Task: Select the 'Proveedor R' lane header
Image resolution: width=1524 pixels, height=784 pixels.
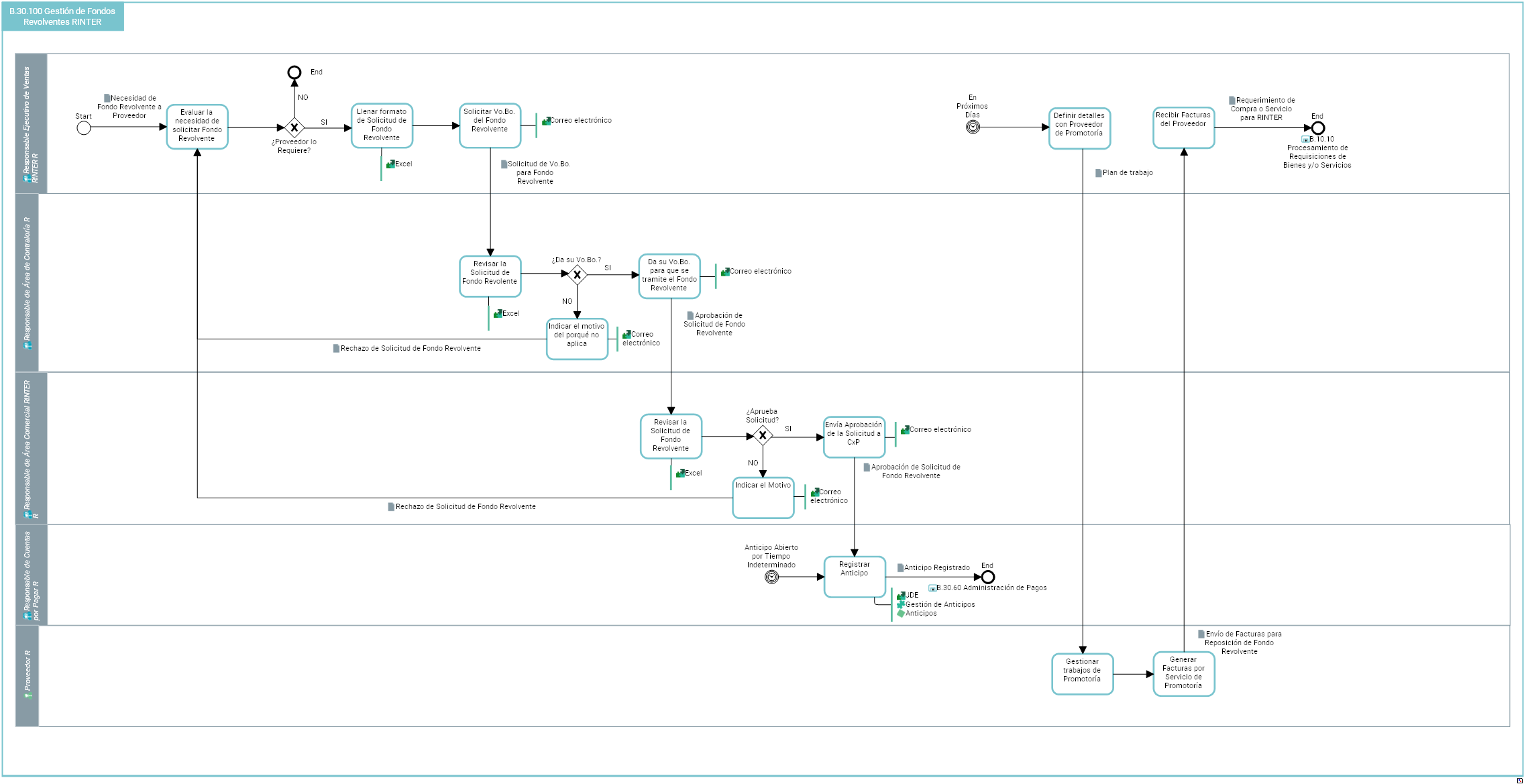Action: pos(27,676)
